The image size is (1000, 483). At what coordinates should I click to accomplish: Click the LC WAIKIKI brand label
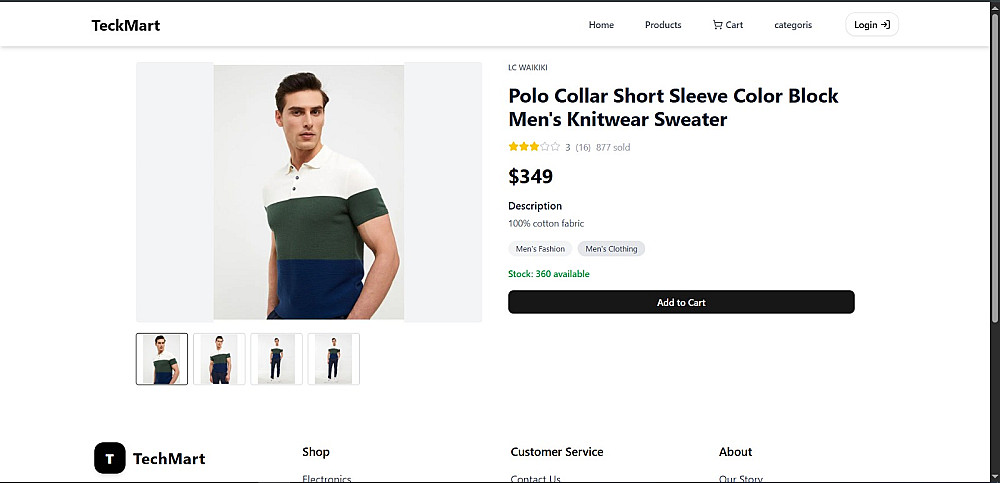tap(527, 68)
